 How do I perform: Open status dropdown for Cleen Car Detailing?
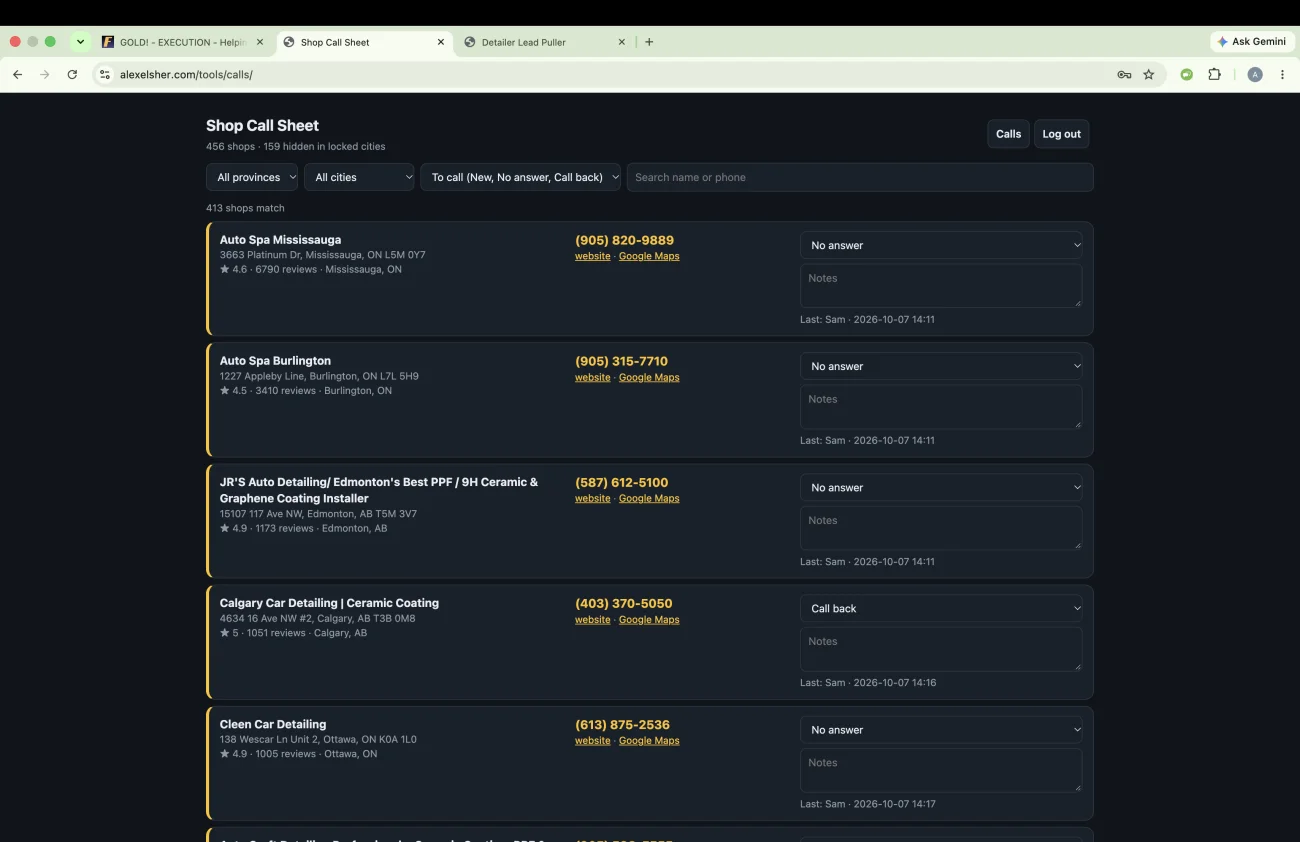coord(941,730)
